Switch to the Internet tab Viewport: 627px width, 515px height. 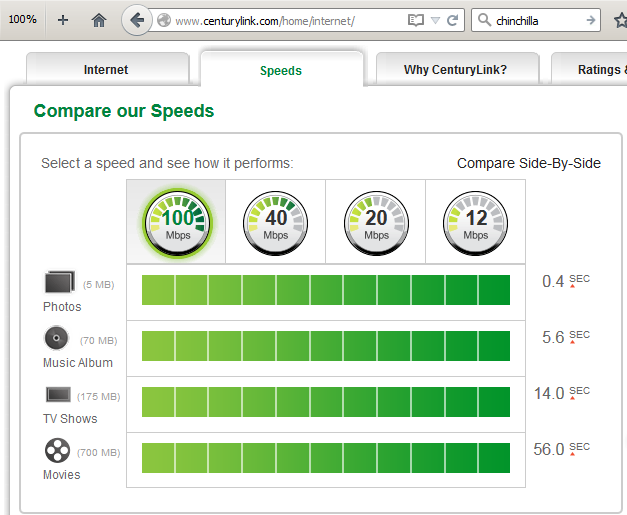point(107,69)
